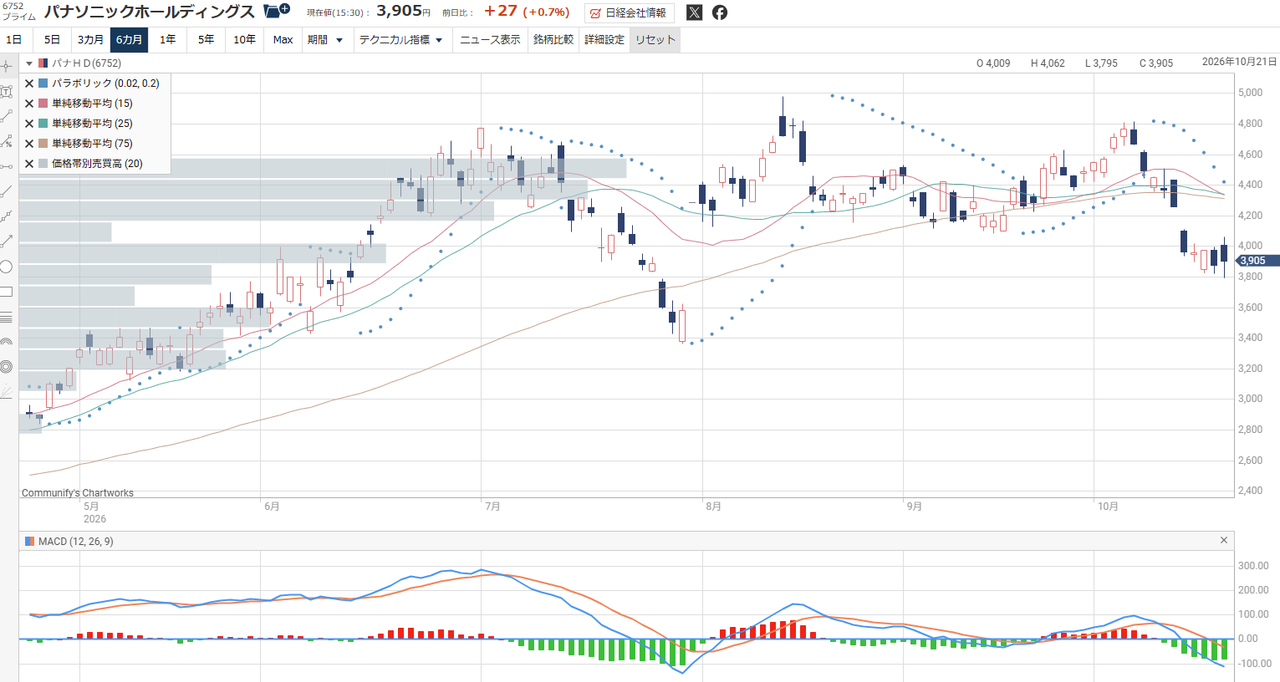Close the MACD indicator panel
The height and width of the screenshot is (682, 1280).
(x=1224, y=540)
